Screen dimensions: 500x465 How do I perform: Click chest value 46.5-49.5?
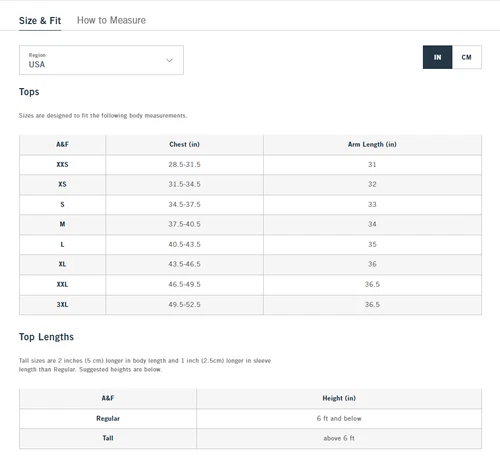click(184, 284)
